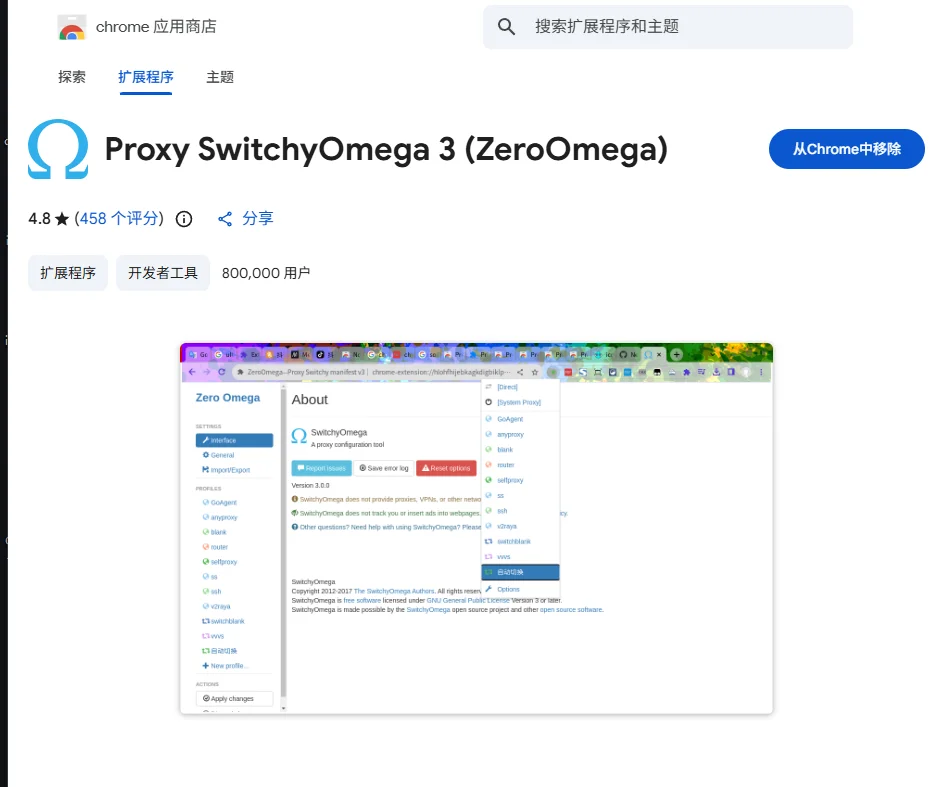
Task: Focus the extensions and themes search field
Action: (x=668, y=27)
